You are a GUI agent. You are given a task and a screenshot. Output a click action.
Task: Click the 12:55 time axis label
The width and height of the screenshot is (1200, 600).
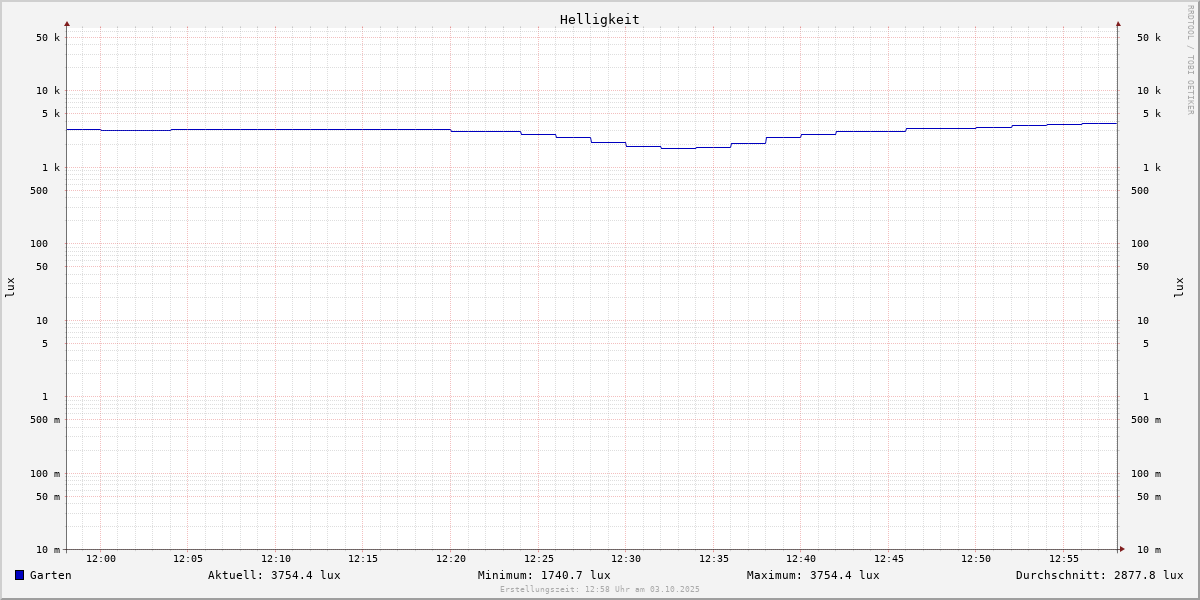pos(1064,559)
